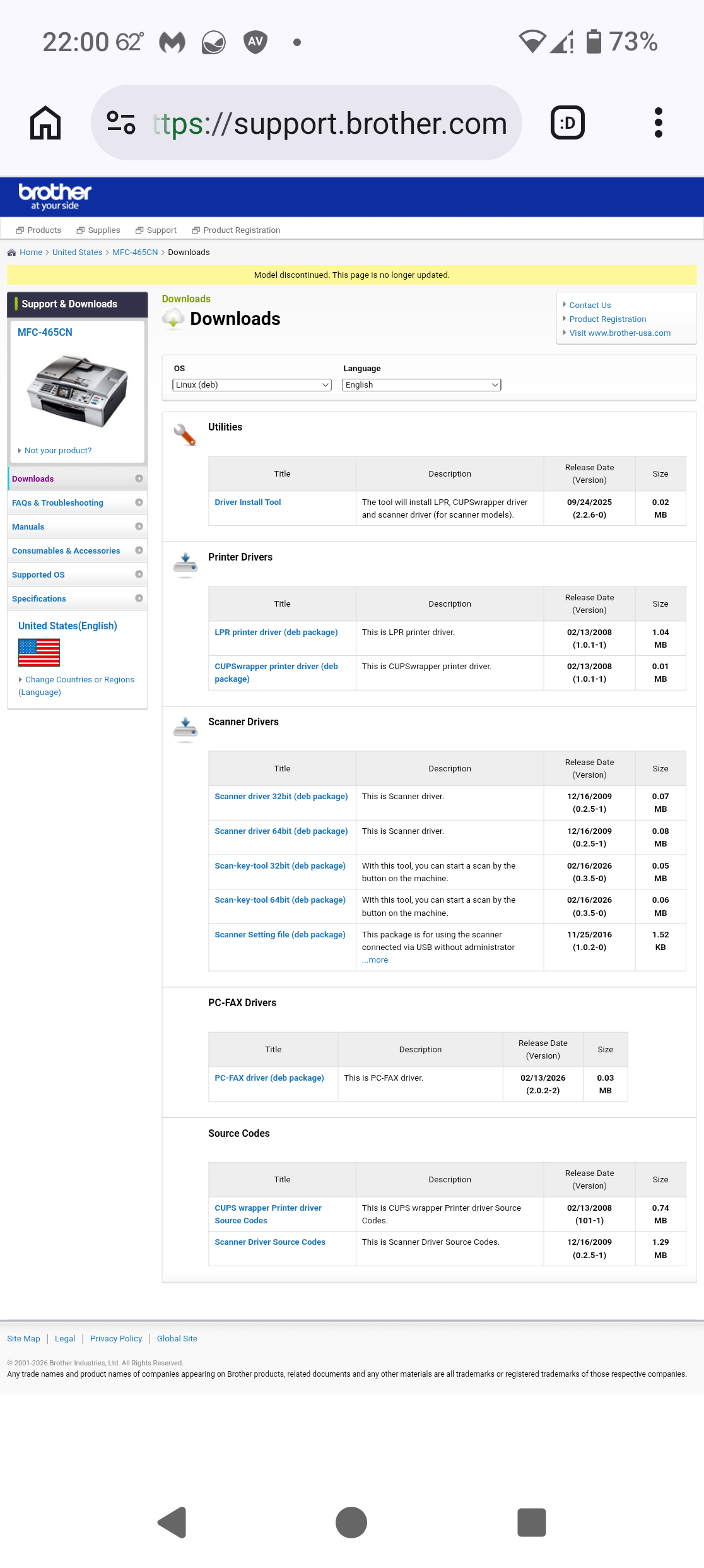Expand the ...more link in Scanner Setting description
This screenshot has width=704, height=1568.
point(375,960)
